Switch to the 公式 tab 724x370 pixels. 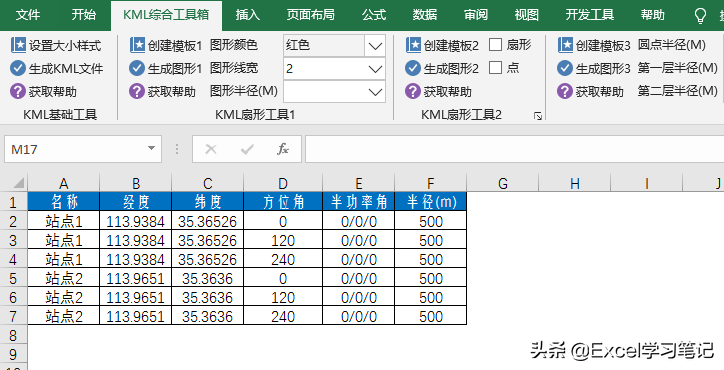coord(374,15)
